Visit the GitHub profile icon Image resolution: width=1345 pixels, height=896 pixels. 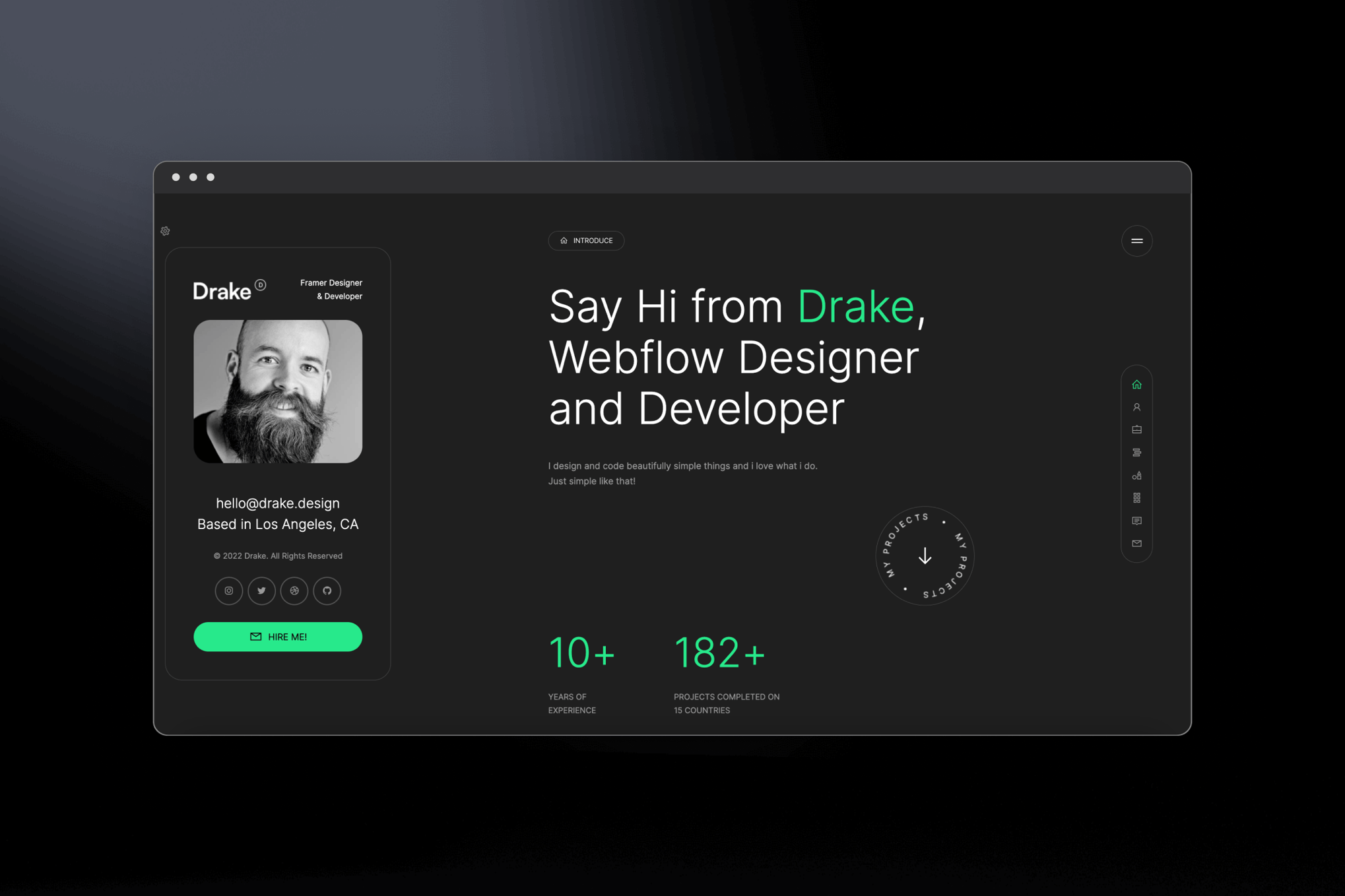tap(327, 591)
